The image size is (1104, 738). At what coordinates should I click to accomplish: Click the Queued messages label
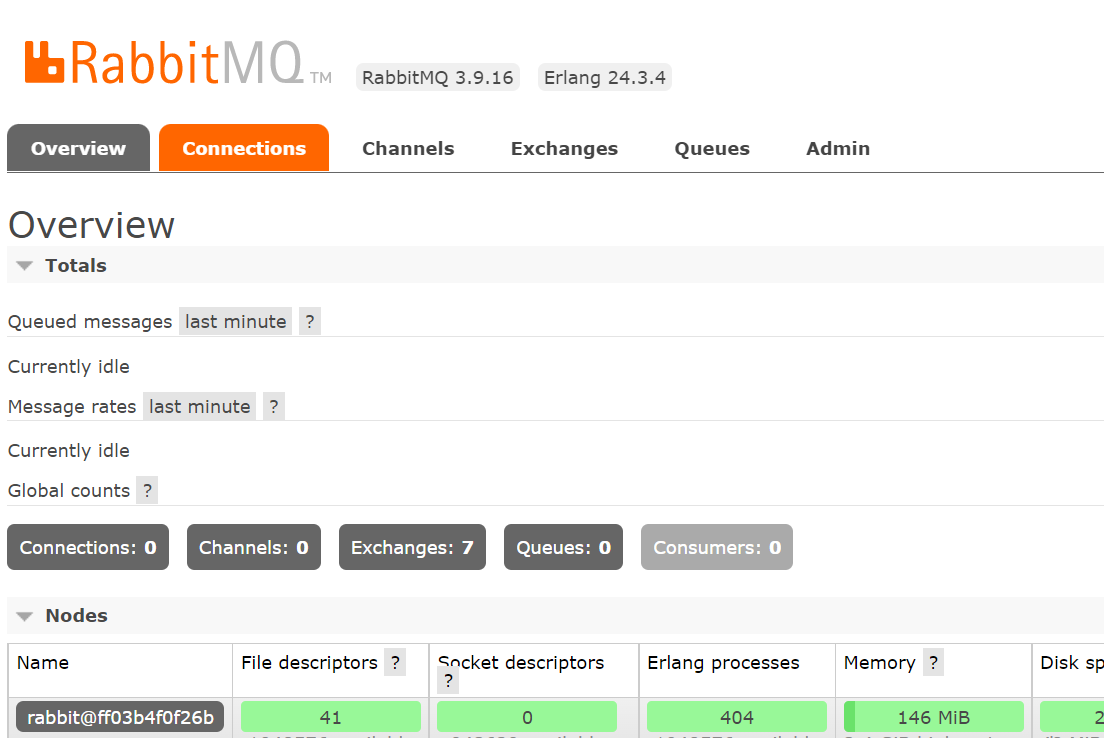90,322
